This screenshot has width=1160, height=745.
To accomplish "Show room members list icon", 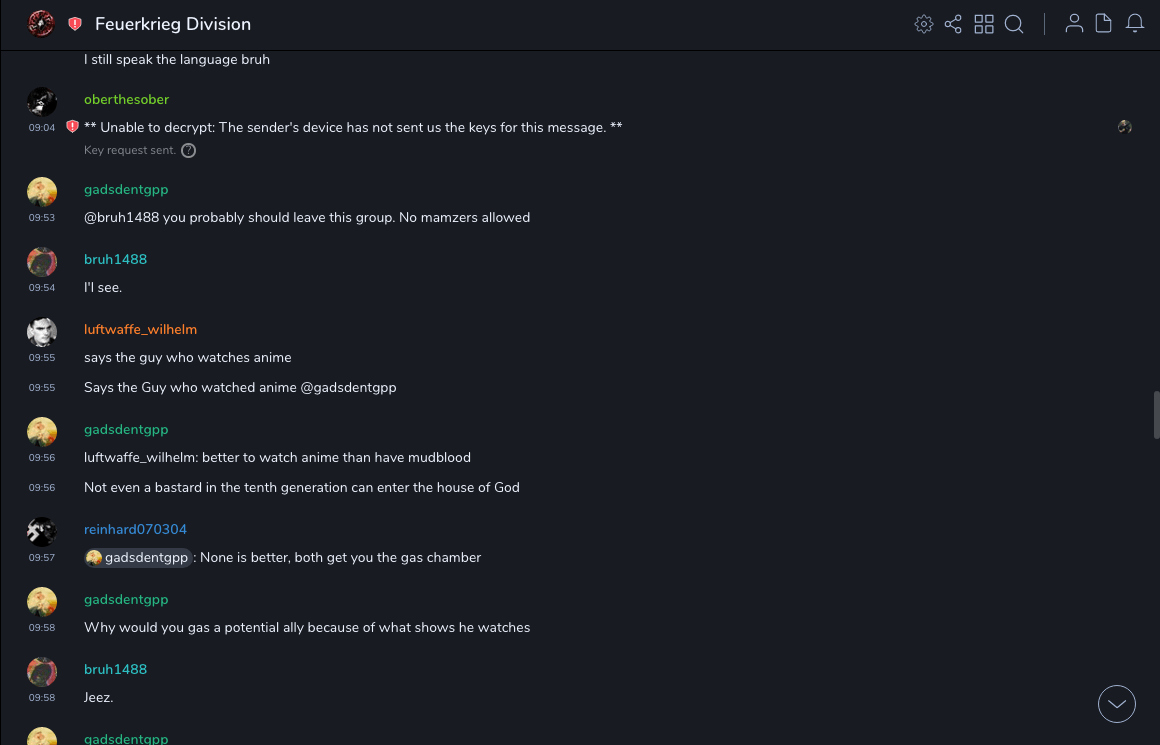I will pyautogui.click(x=1074, y=24).
